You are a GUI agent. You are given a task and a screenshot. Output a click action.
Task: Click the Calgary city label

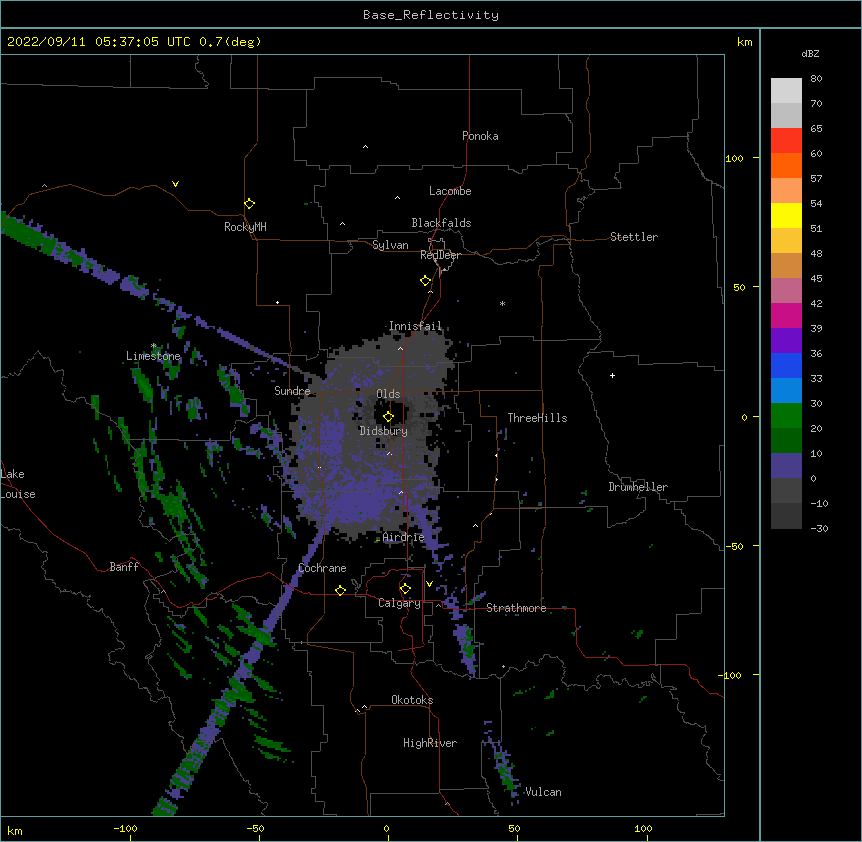[x=399, y=603]
